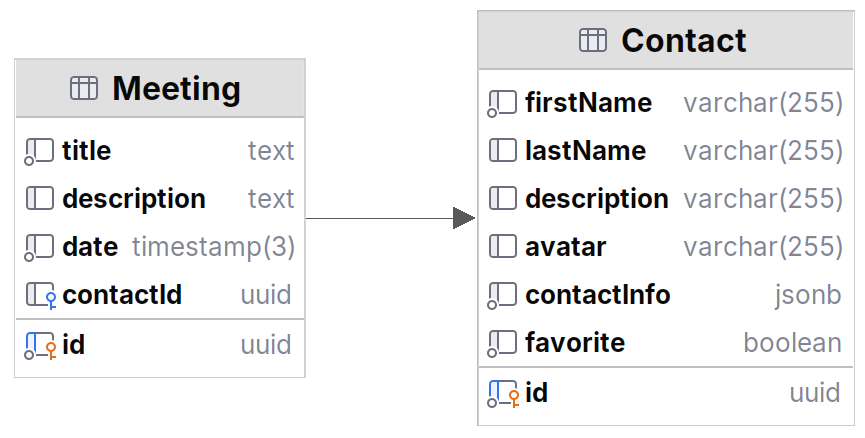Viewport: 865px width, 438px height.
Task: Select the contactInfo jsonb column
Action: 665,295
